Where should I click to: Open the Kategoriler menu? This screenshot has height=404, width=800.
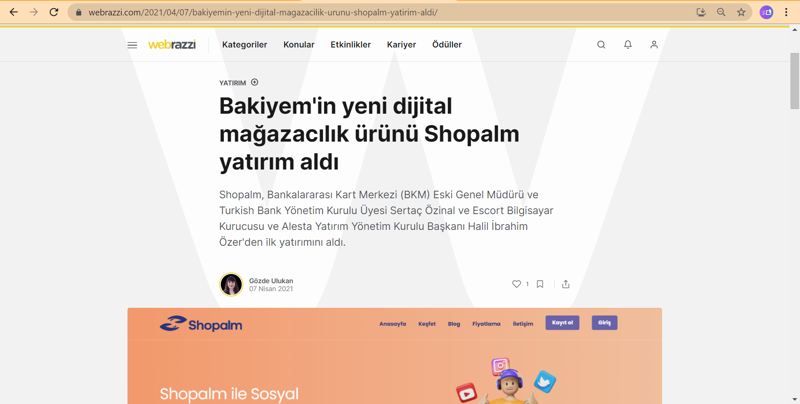244,45
